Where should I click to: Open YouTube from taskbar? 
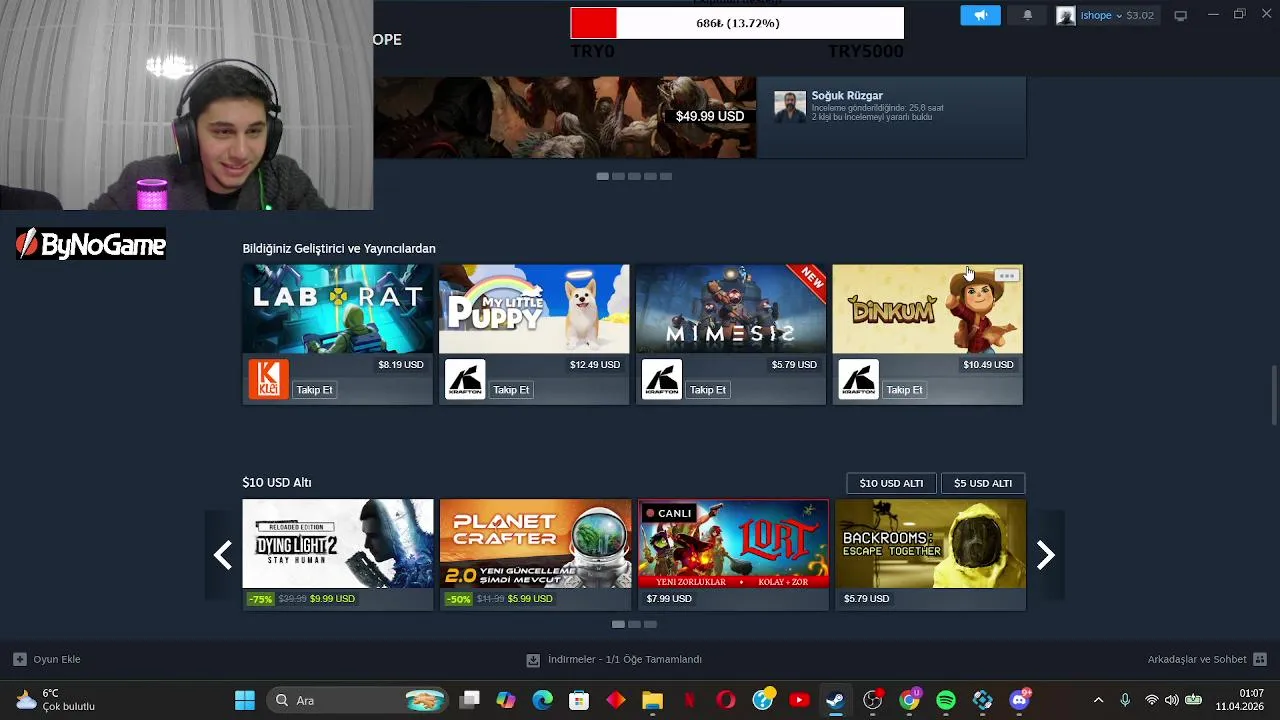[799, 700]
